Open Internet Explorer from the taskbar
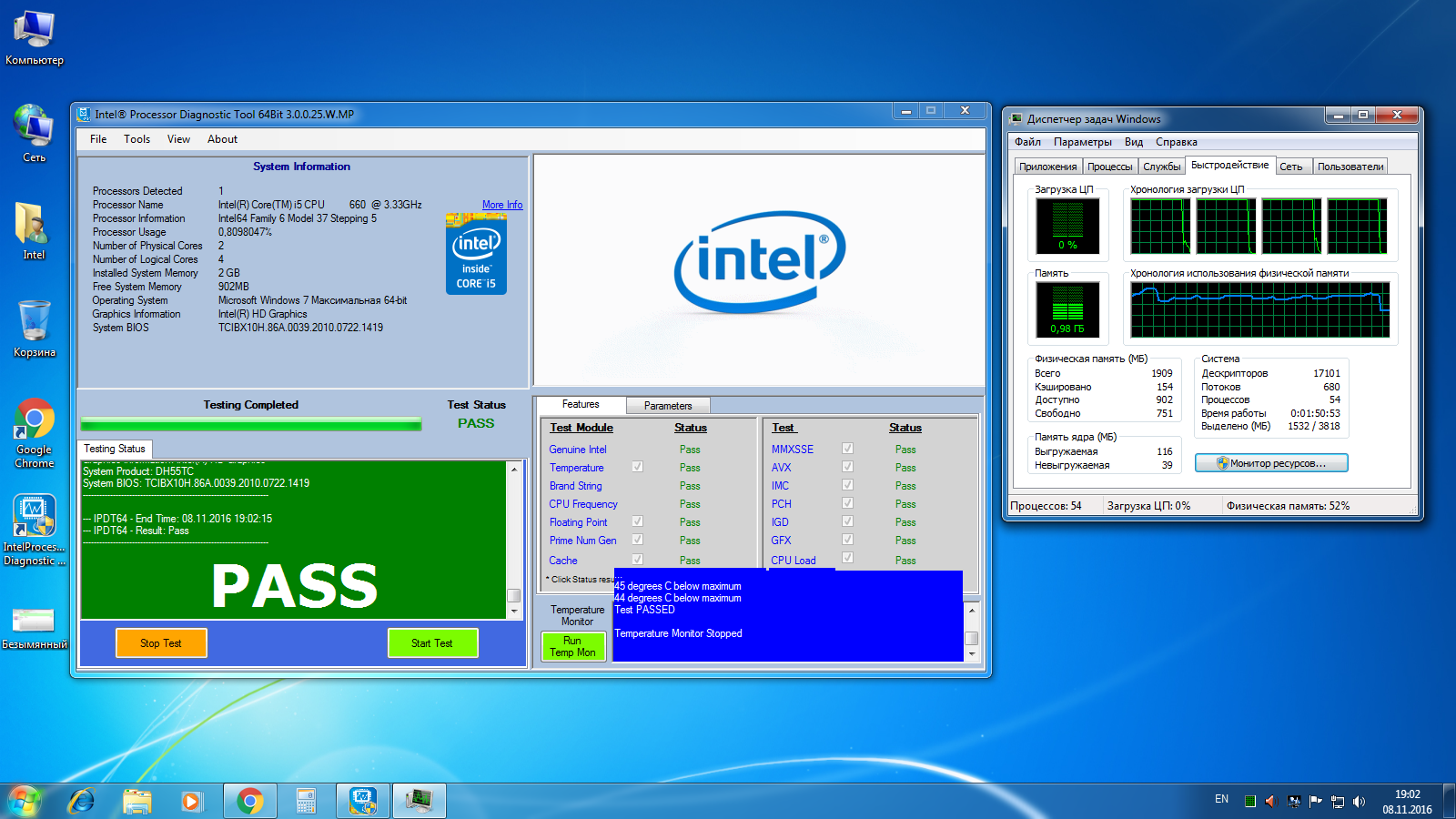 point(82,801)
